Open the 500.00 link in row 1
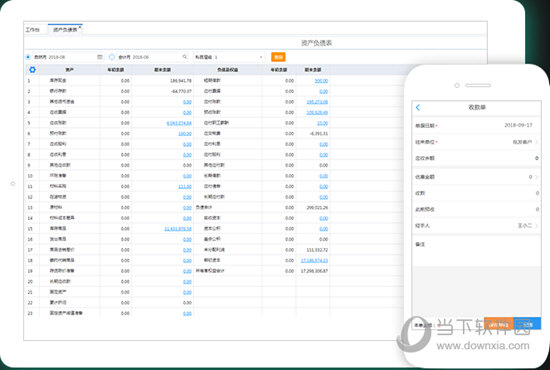The height and width of the screenshot is (370, 550). (x=321, y=81)
